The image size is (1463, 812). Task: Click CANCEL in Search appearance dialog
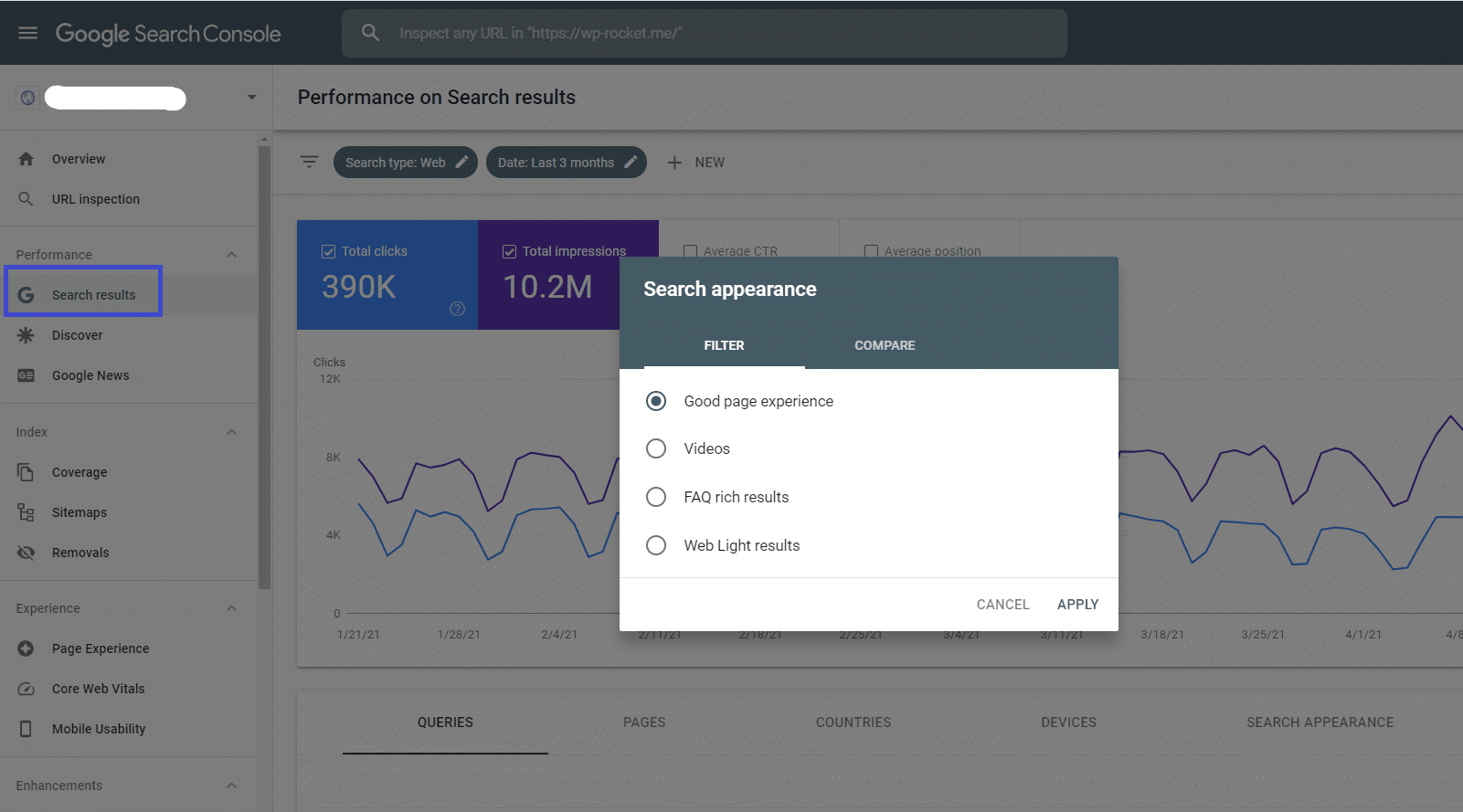1002,605
